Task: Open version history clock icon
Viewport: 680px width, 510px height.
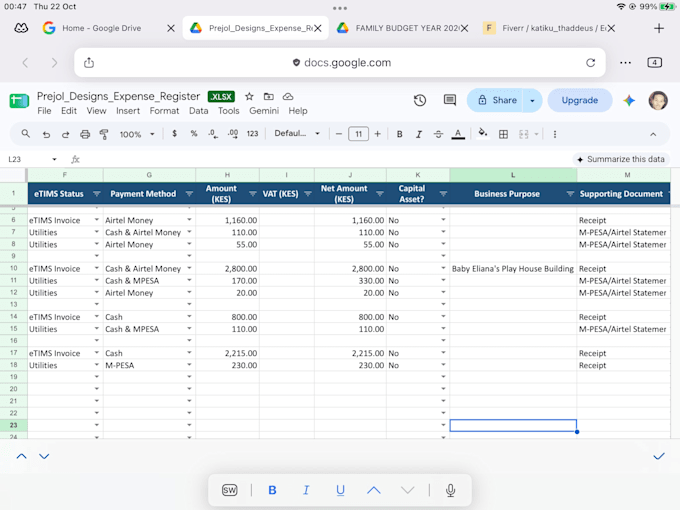Action: (419, 101)
